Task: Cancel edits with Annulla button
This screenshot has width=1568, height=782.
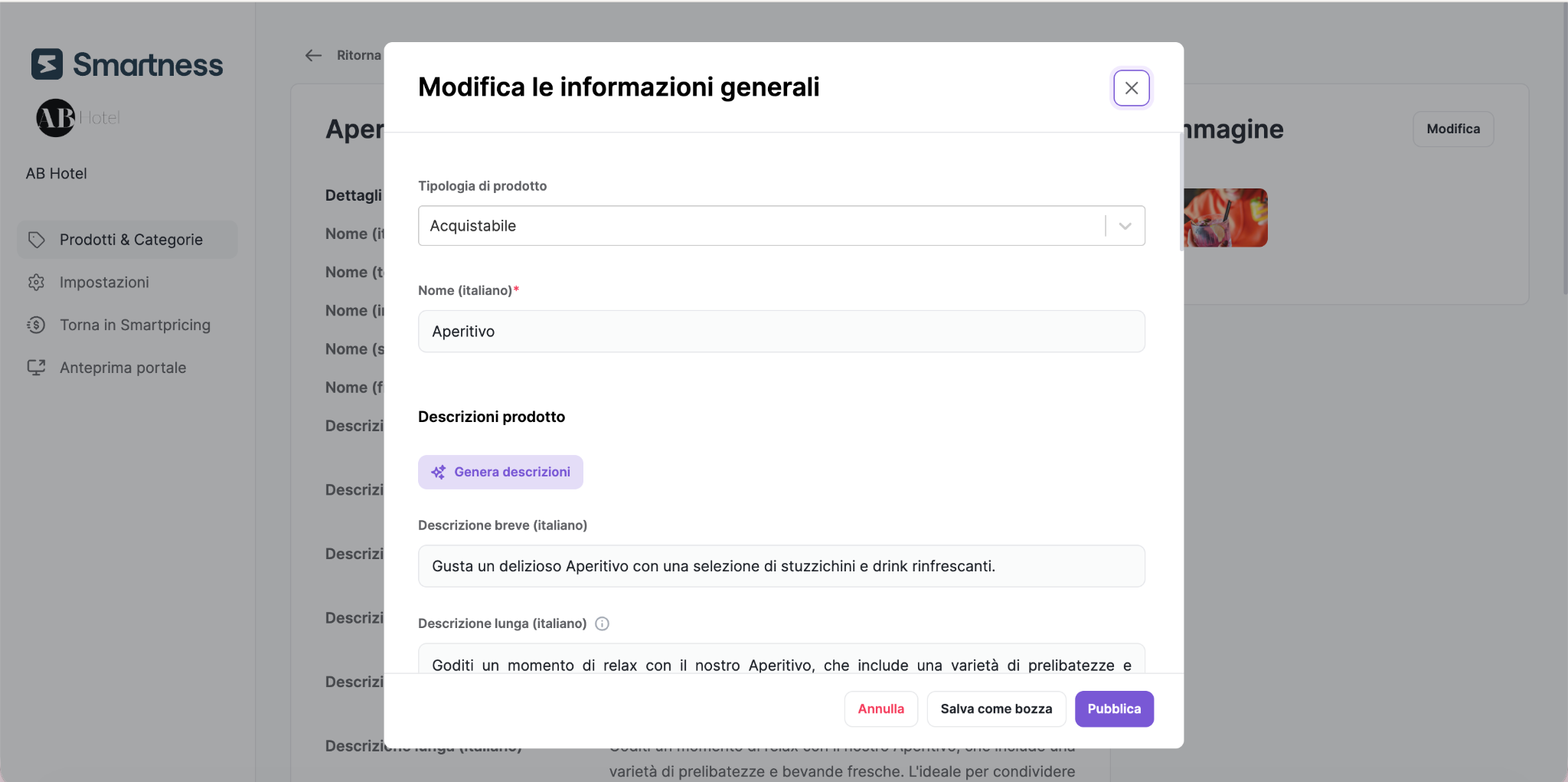Action: (x=880, y=709)
